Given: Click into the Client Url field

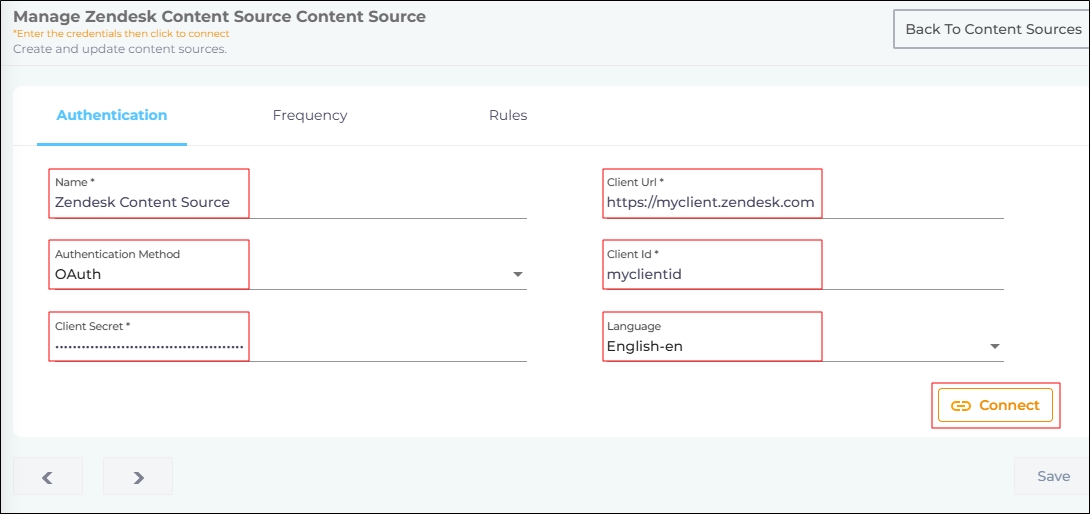Looking at the screenshot, I should 710,202.
